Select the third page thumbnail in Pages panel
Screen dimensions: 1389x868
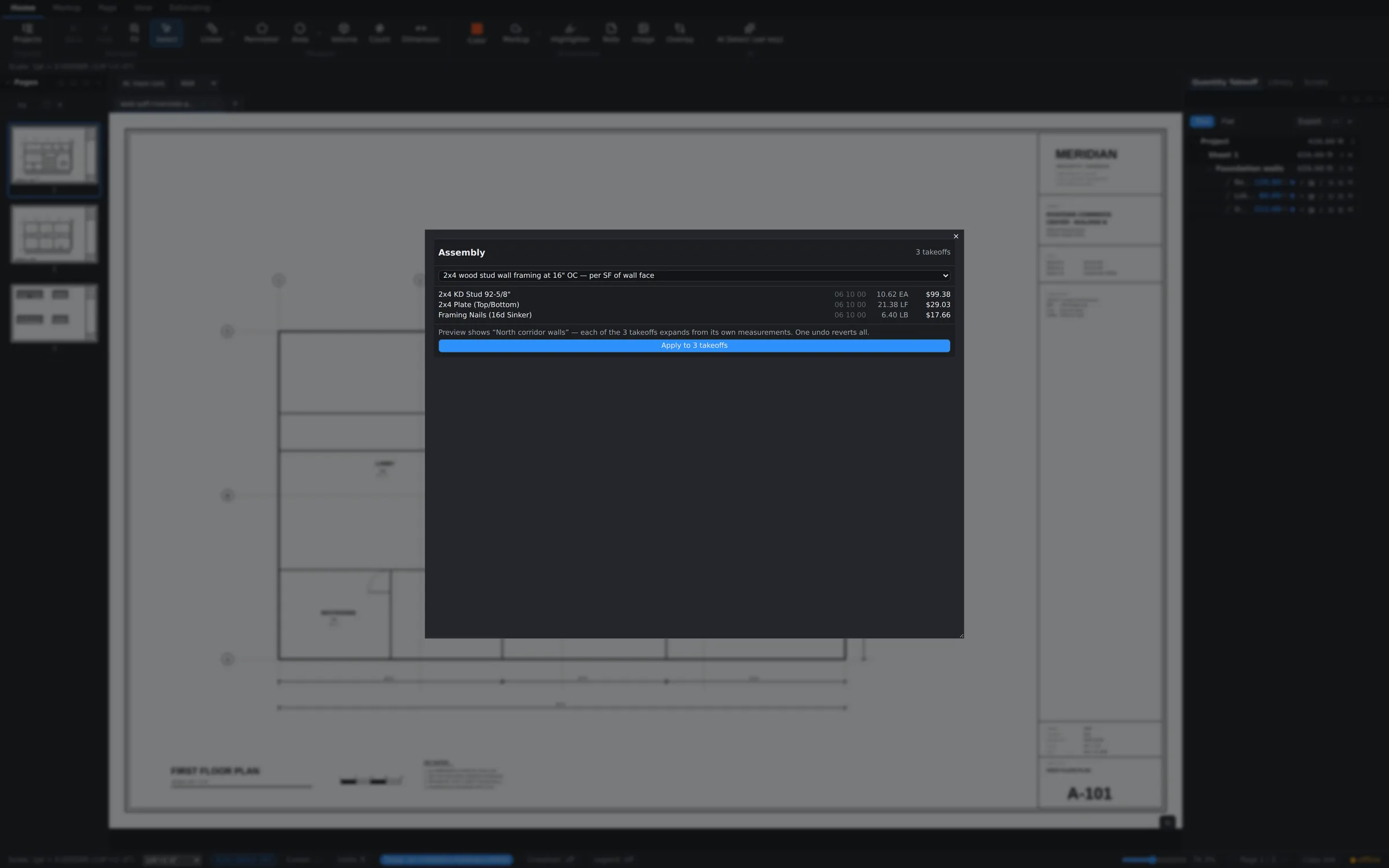tap(54, 312)
